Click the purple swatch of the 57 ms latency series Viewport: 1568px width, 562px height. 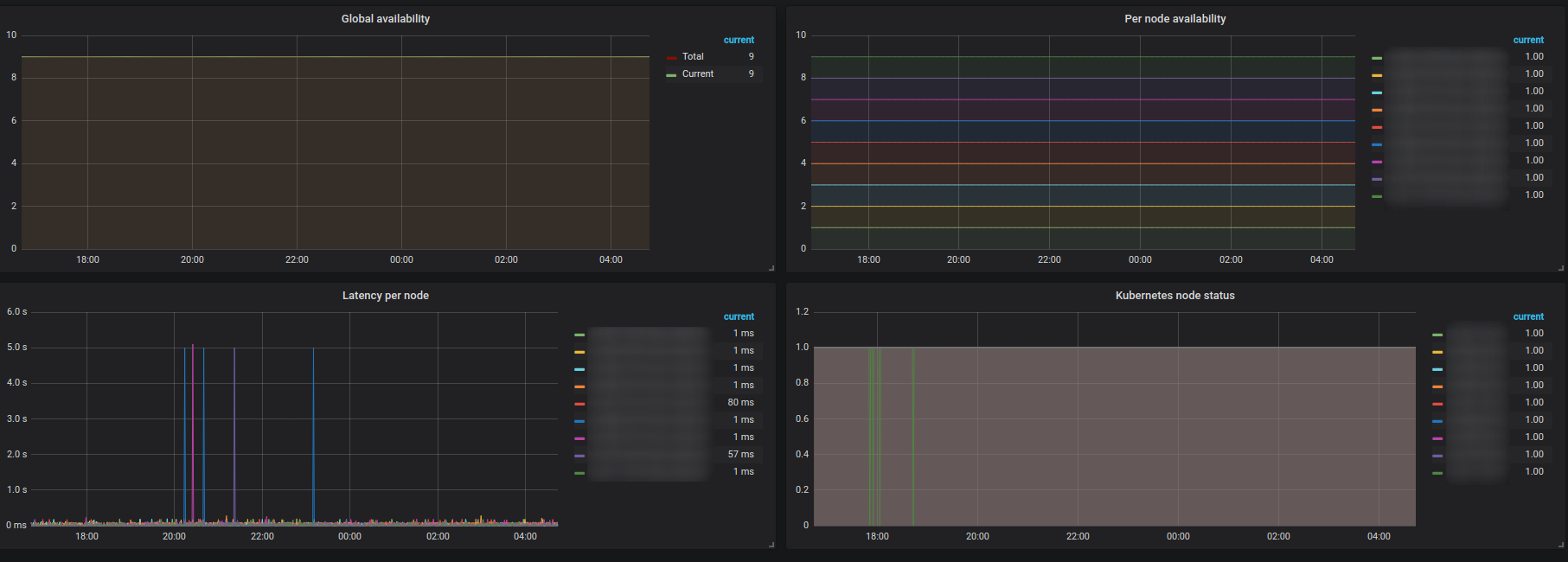tap(579, 456)
